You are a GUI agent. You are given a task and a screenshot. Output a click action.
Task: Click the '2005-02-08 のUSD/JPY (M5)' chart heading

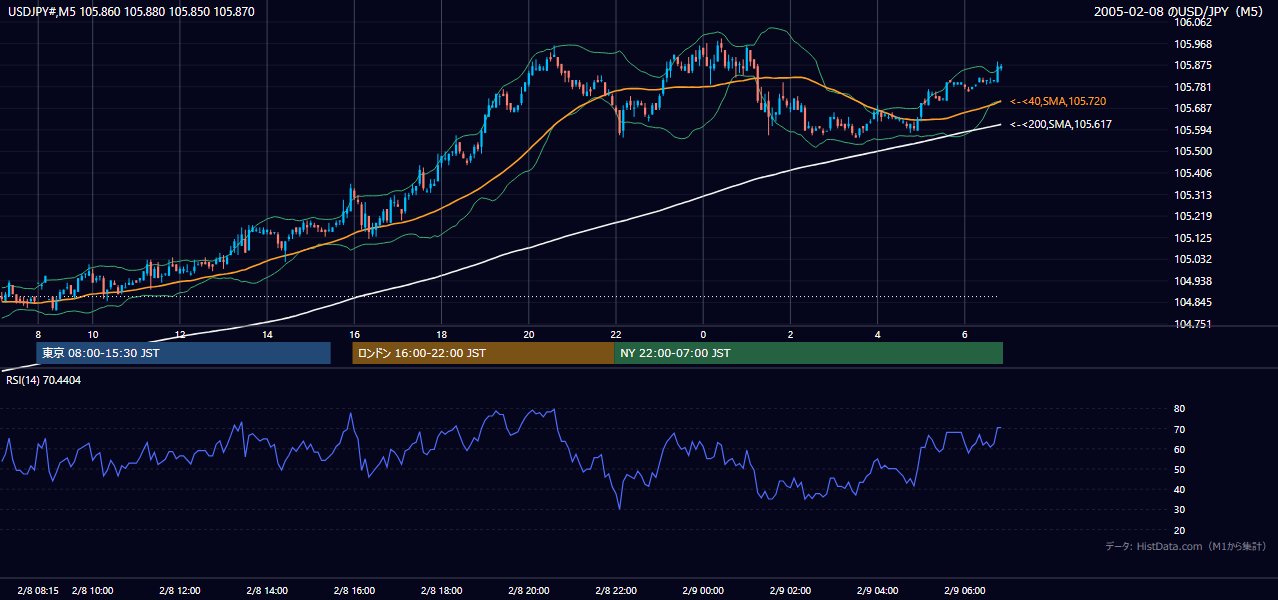[1180, 12]
